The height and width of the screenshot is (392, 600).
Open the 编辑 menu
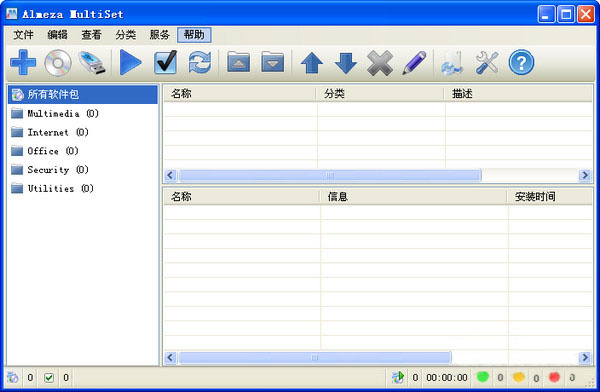pos(57,35)
